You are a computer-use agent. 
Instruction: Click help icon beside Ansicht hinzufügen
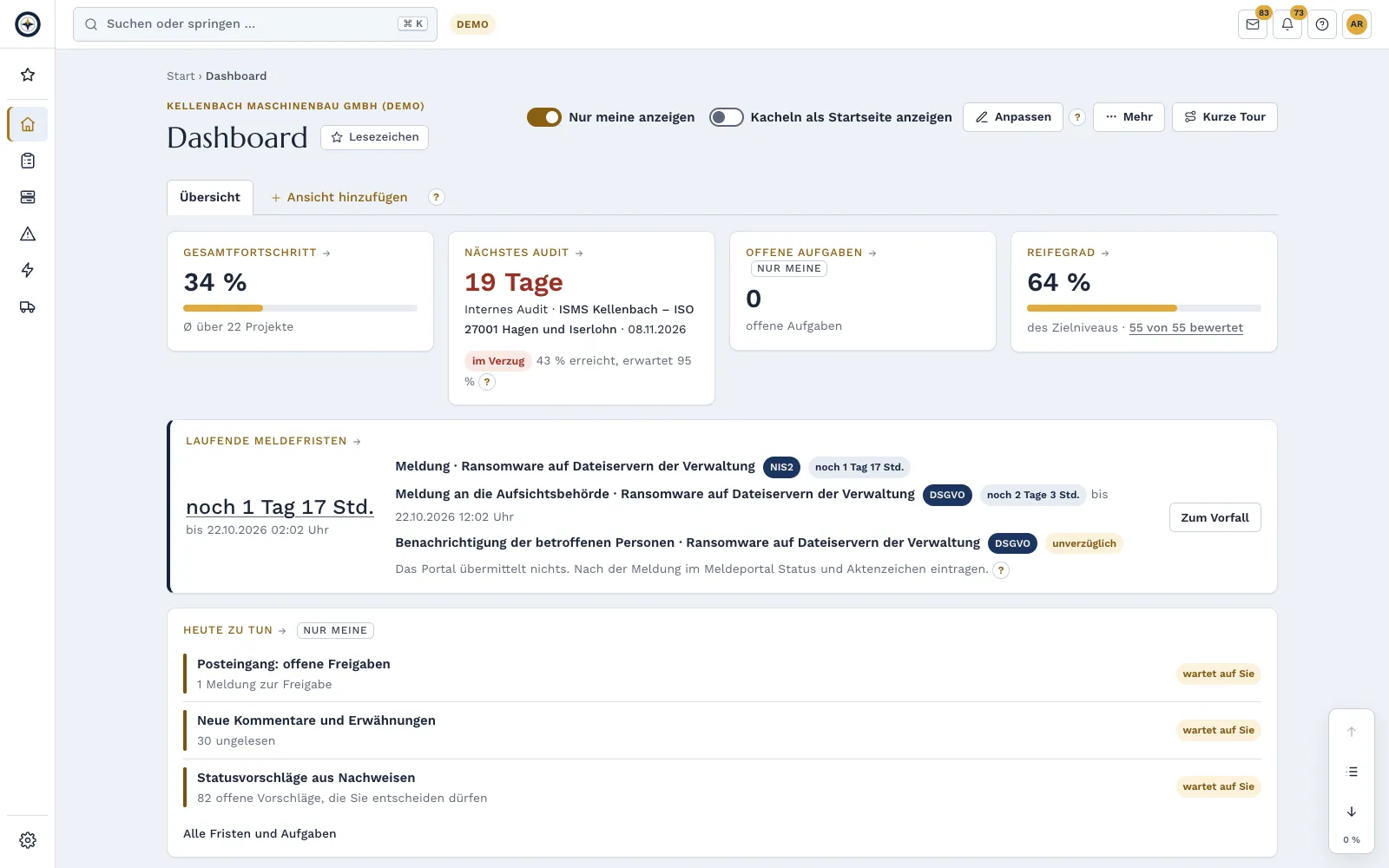pyautogui.click(x=437, y=197)
